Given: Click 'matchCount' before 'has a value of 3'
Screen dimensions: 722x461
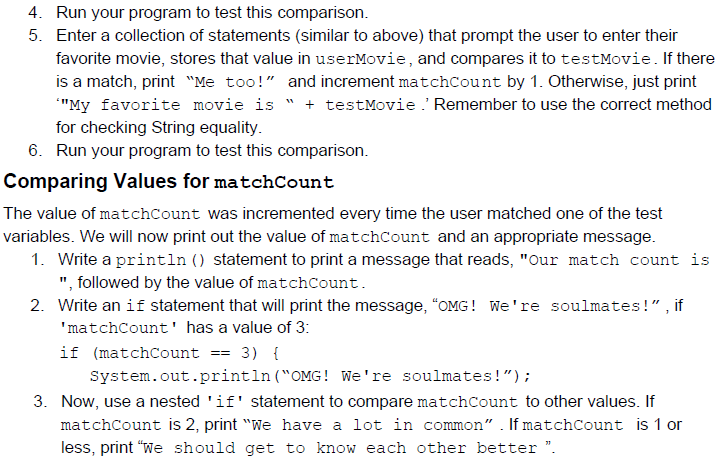Looking at the screenshot, I should [118, 328].
